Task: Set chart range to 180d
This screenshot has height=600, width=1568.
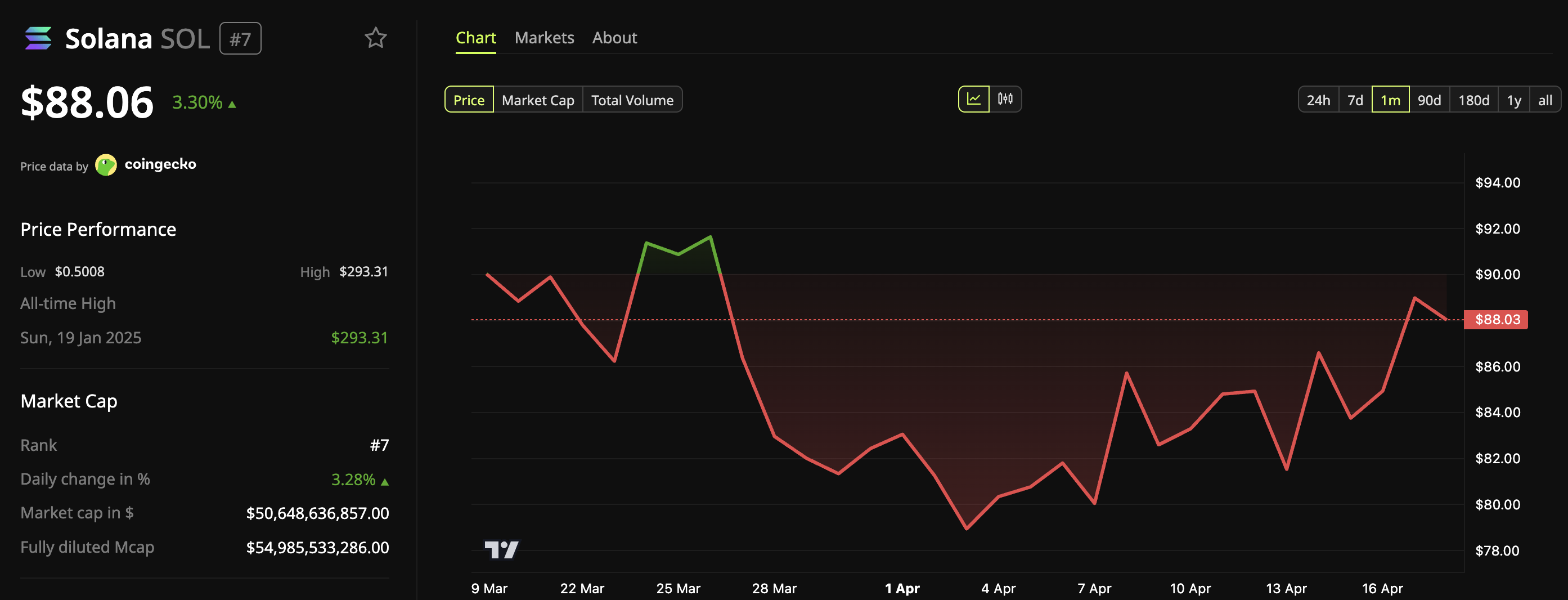Action: 1473,100
